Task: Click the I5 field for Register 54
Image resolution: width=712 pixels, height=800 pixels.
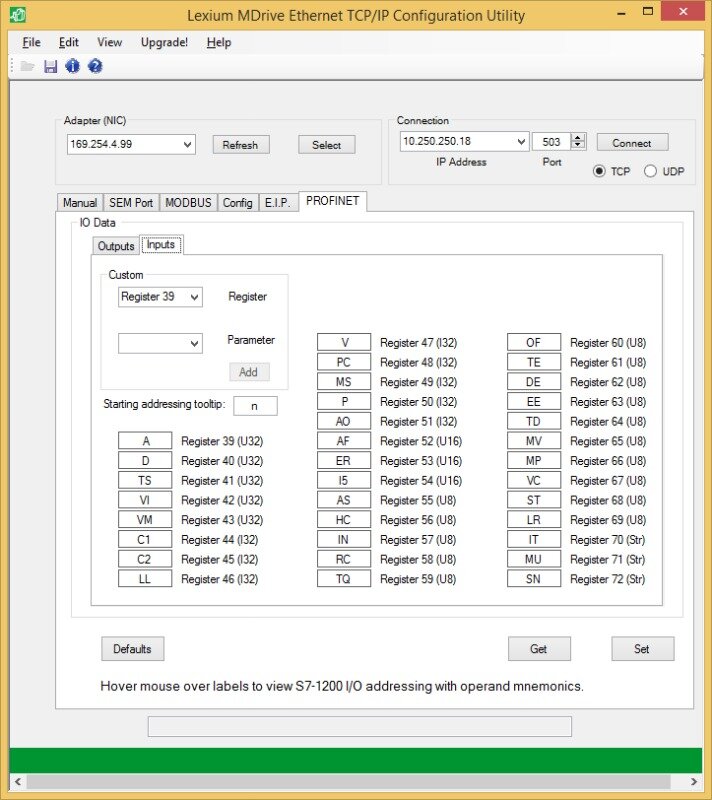Action: [344, 481]
